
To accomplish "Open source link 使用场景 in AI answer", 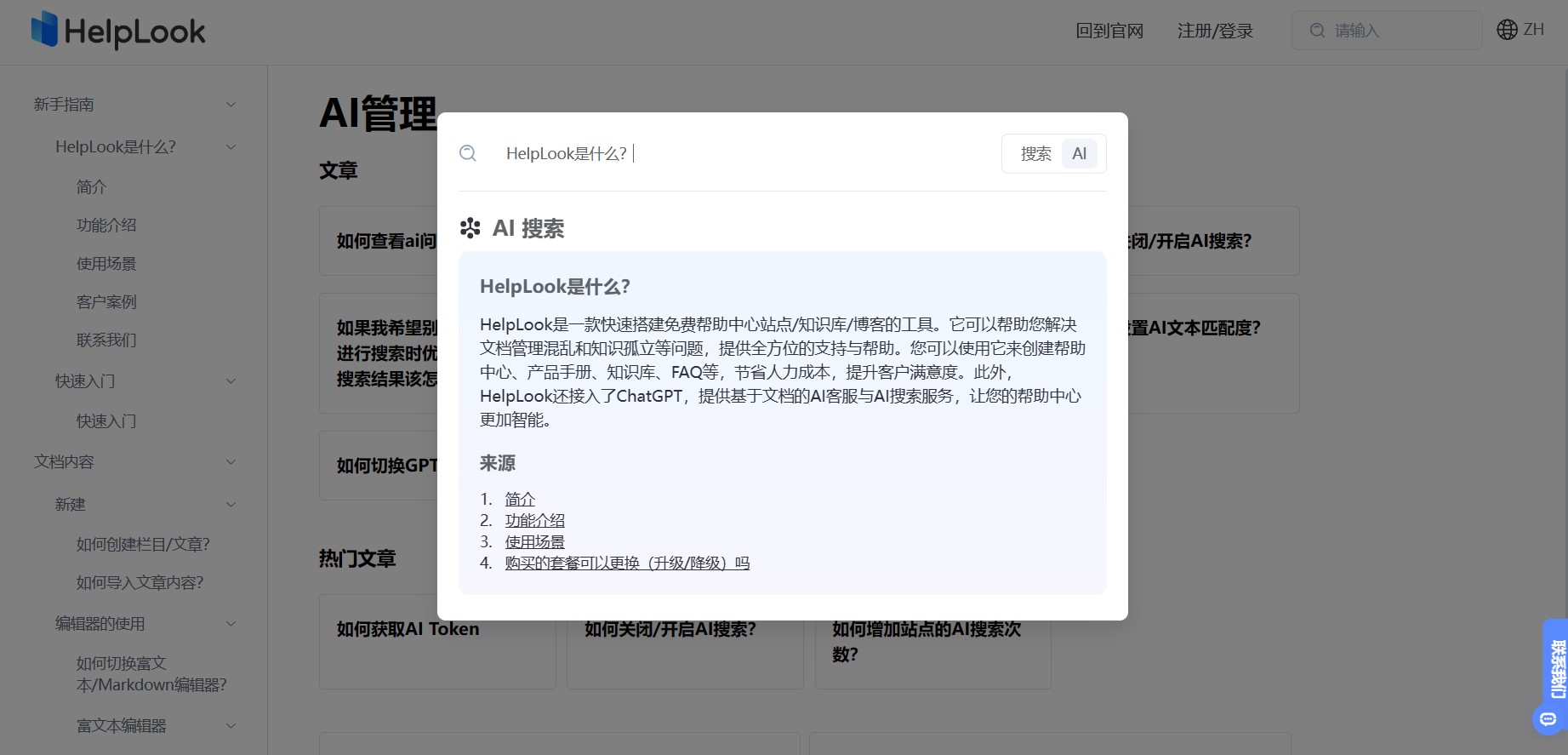I will [x=535, y=541].
